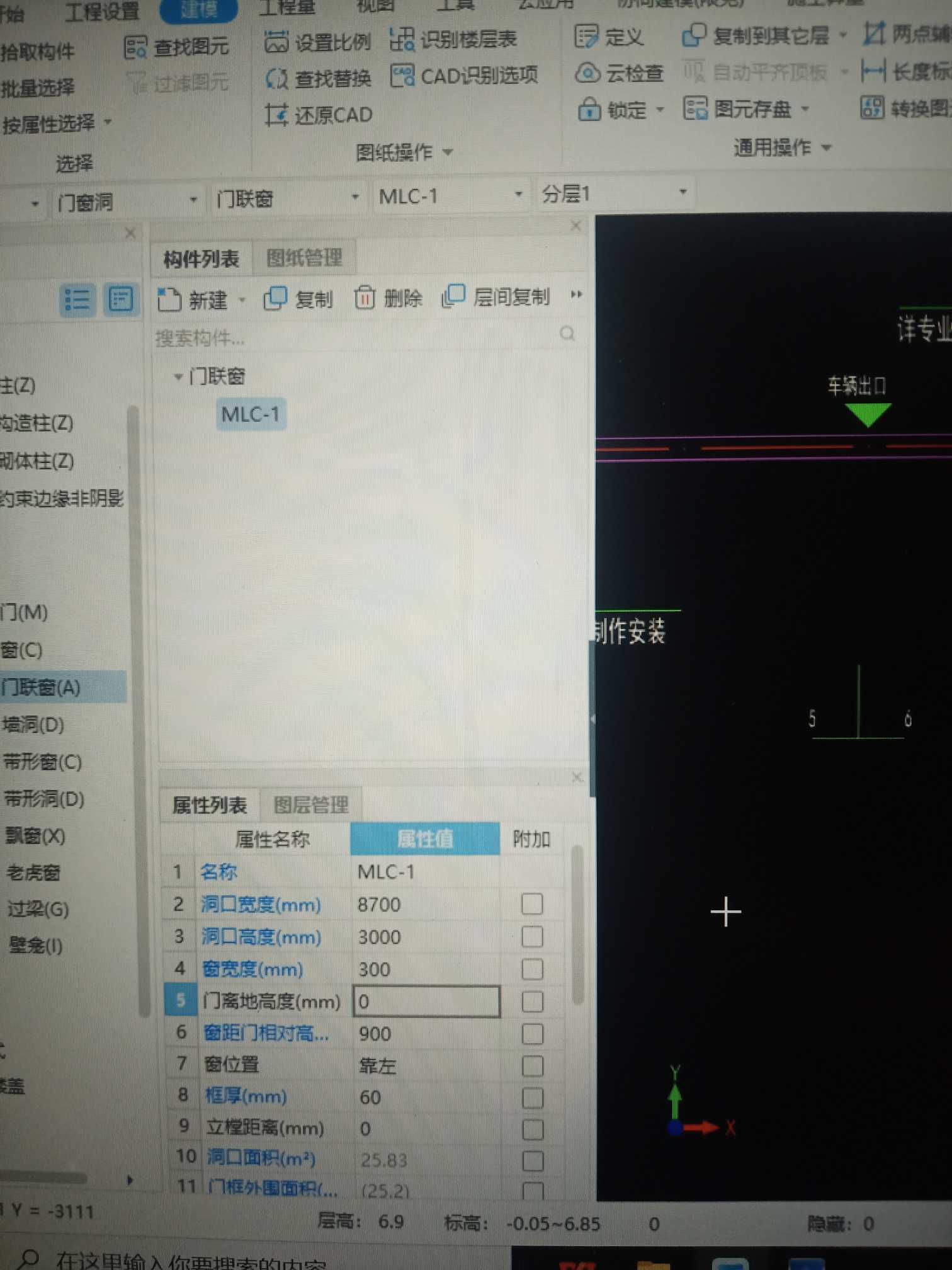Screen dimensions: 952x1270
Task: Click the Save Elements (图元存盘) icon
Action: pos(695,108)
